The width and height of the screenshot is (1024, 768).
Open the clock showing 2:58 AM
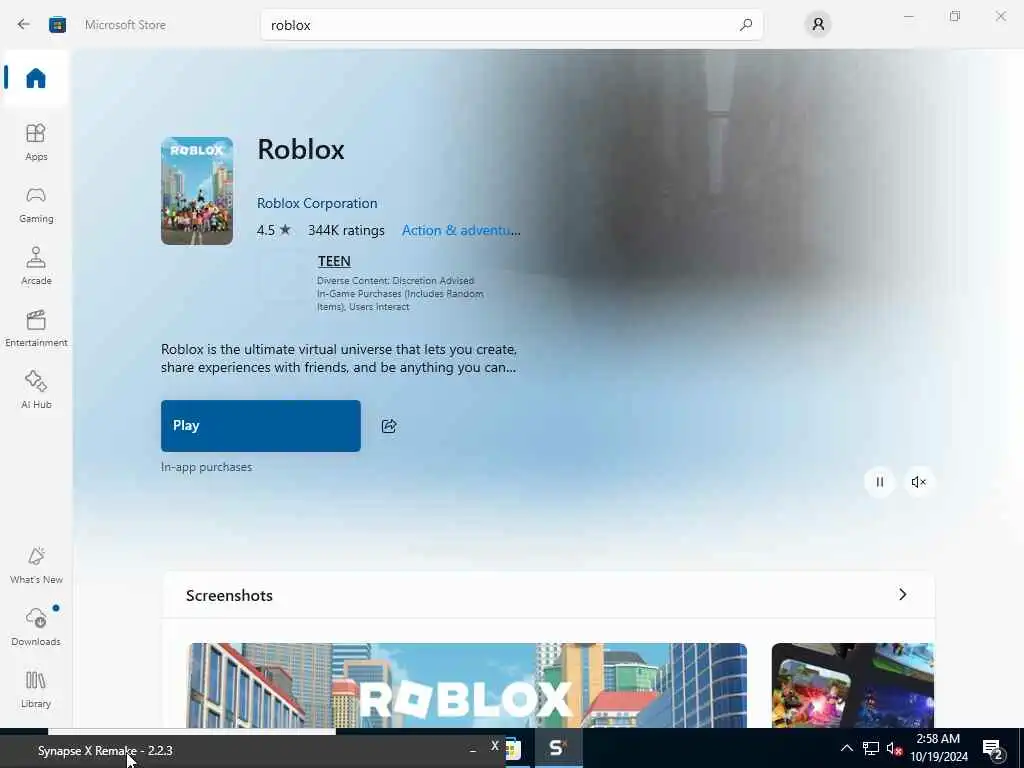[x=938, y=748]
